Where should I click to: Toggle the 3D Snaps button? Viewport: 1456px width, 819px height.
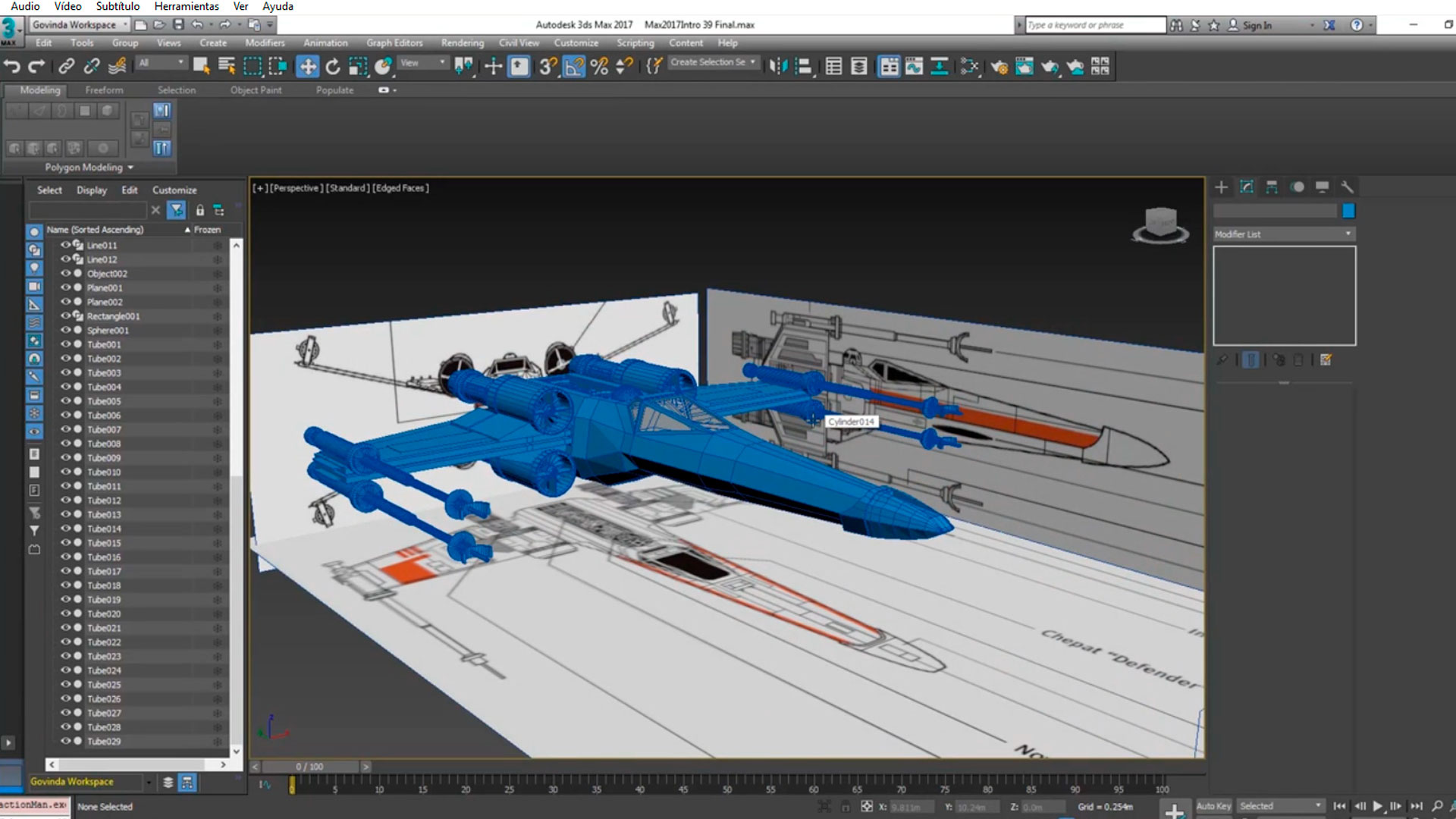(x=548, y=67)
